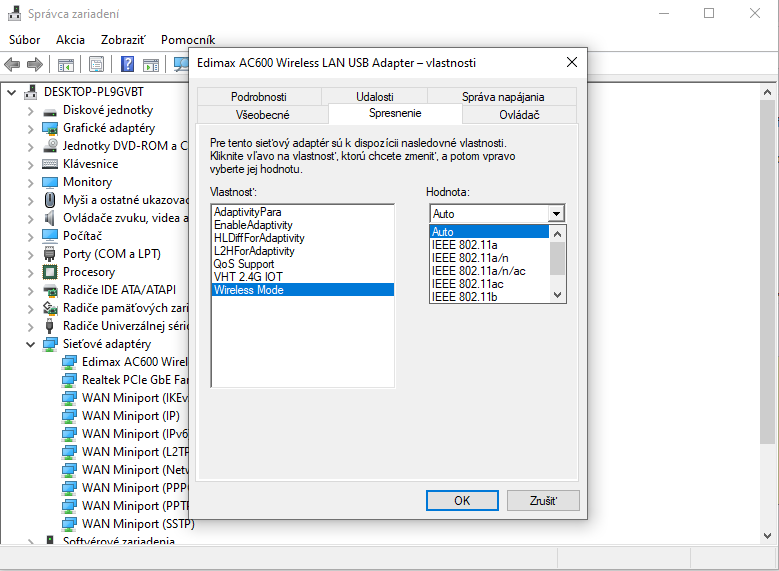The image size is (779, 571).
Task: Expand the Procesory node
Action: [30, 273]
